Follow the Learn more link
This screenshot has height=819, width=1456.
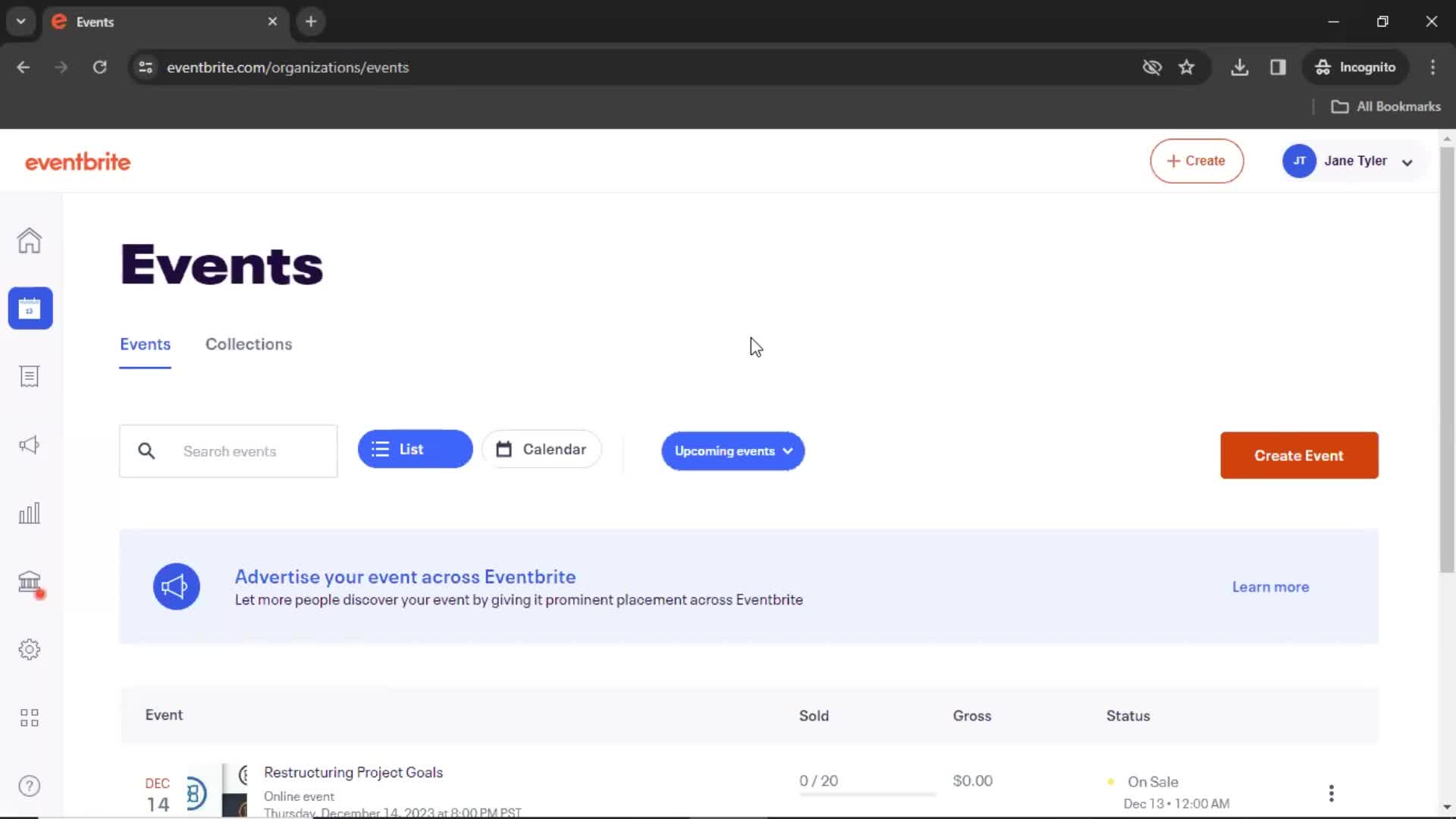coord(1270,587)
